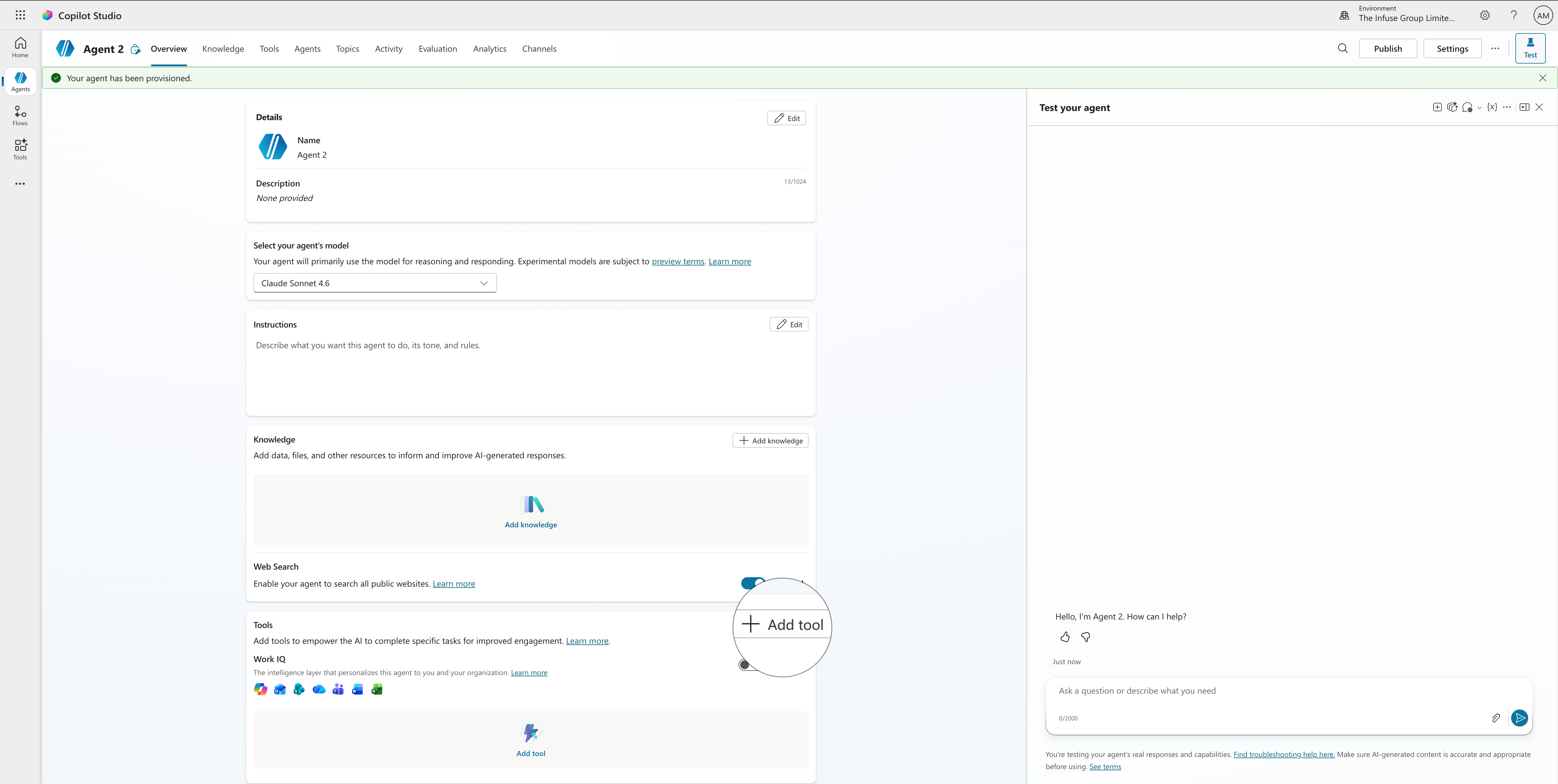Switch to the Activity tab

pyautogui.click(x=388, y=49)
